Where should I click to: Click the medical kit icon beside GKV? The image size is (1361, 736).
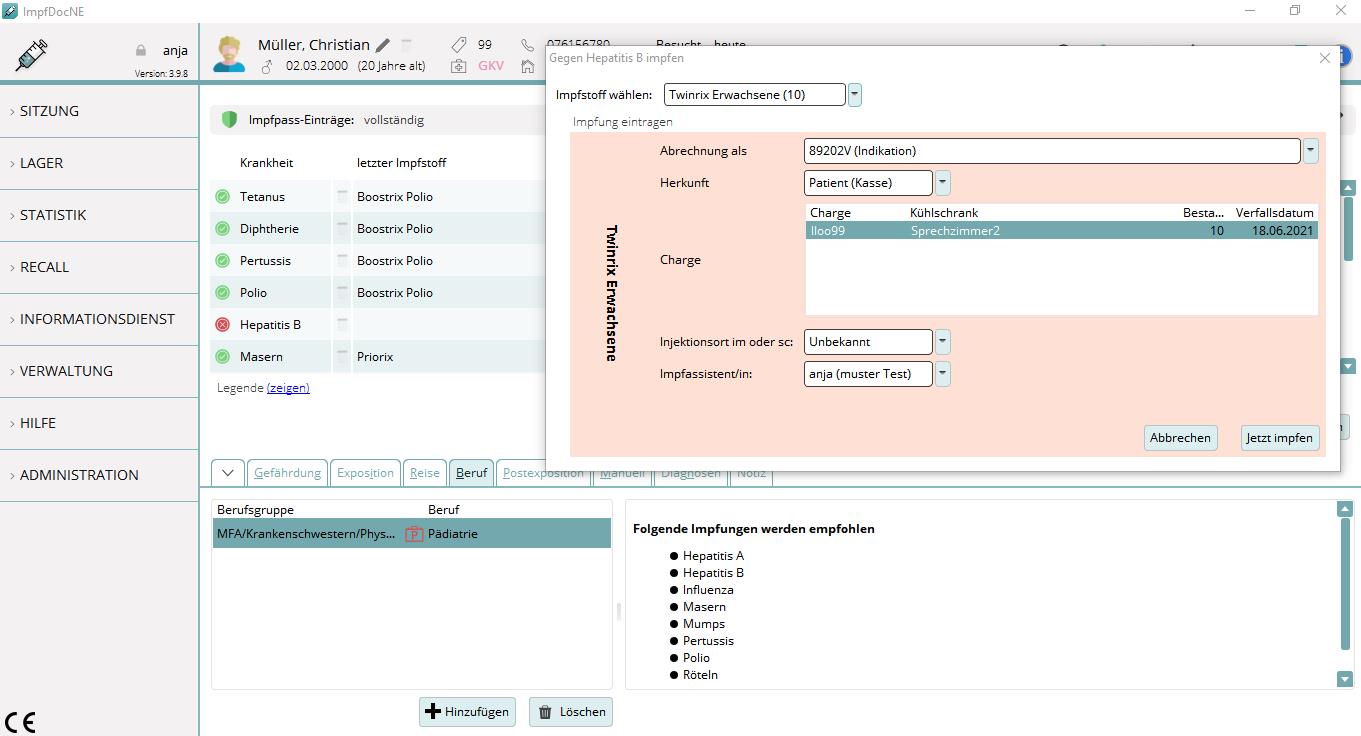tap(459, 66)
